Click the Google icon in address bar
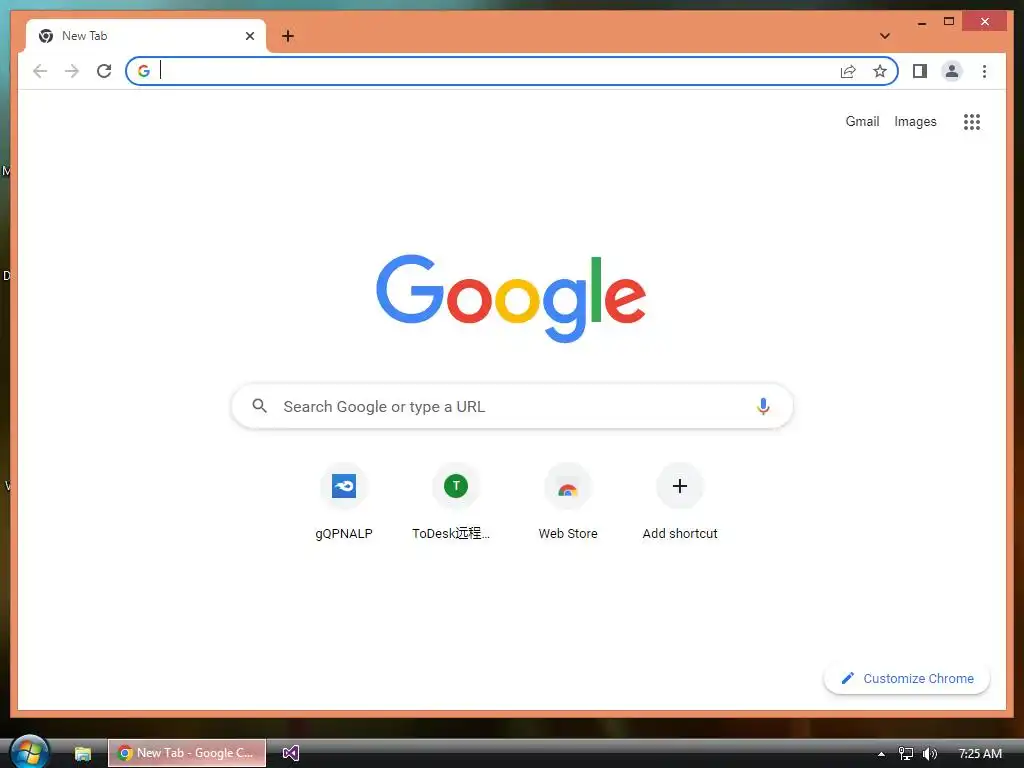The height and width of the screenshot is (768, 1024). coord(144,71)
